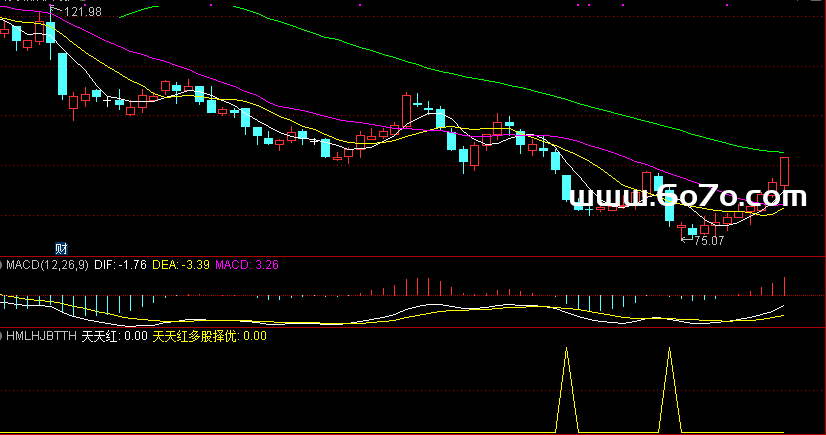Click the first yellow signal spike peak
This screenshot has height=435, width=826.
[x=567, y=350]
